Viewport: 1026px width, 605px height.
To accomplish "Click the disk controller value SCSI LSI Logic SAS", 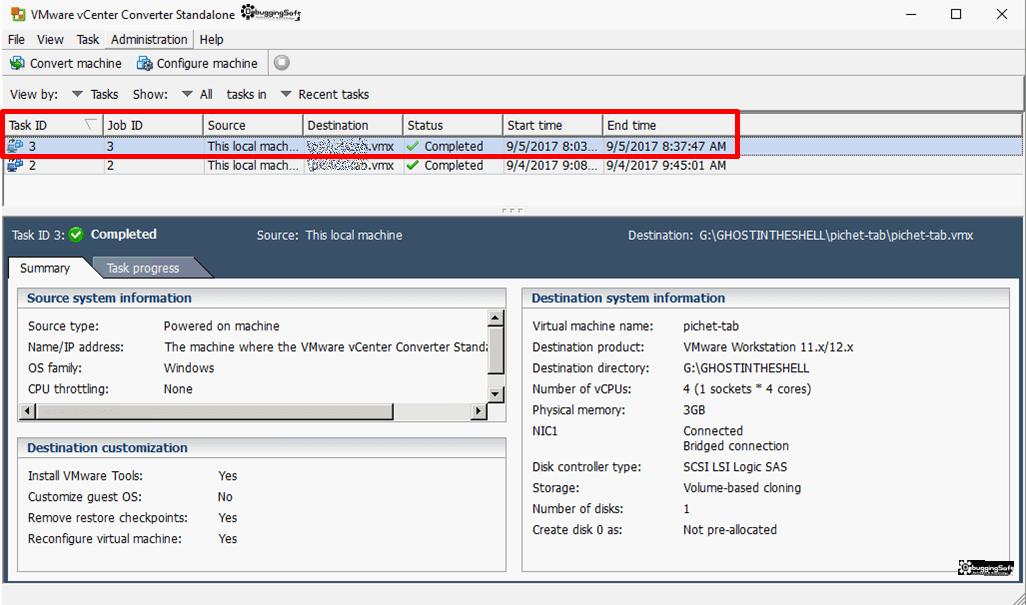I will [x=735, y=466].
